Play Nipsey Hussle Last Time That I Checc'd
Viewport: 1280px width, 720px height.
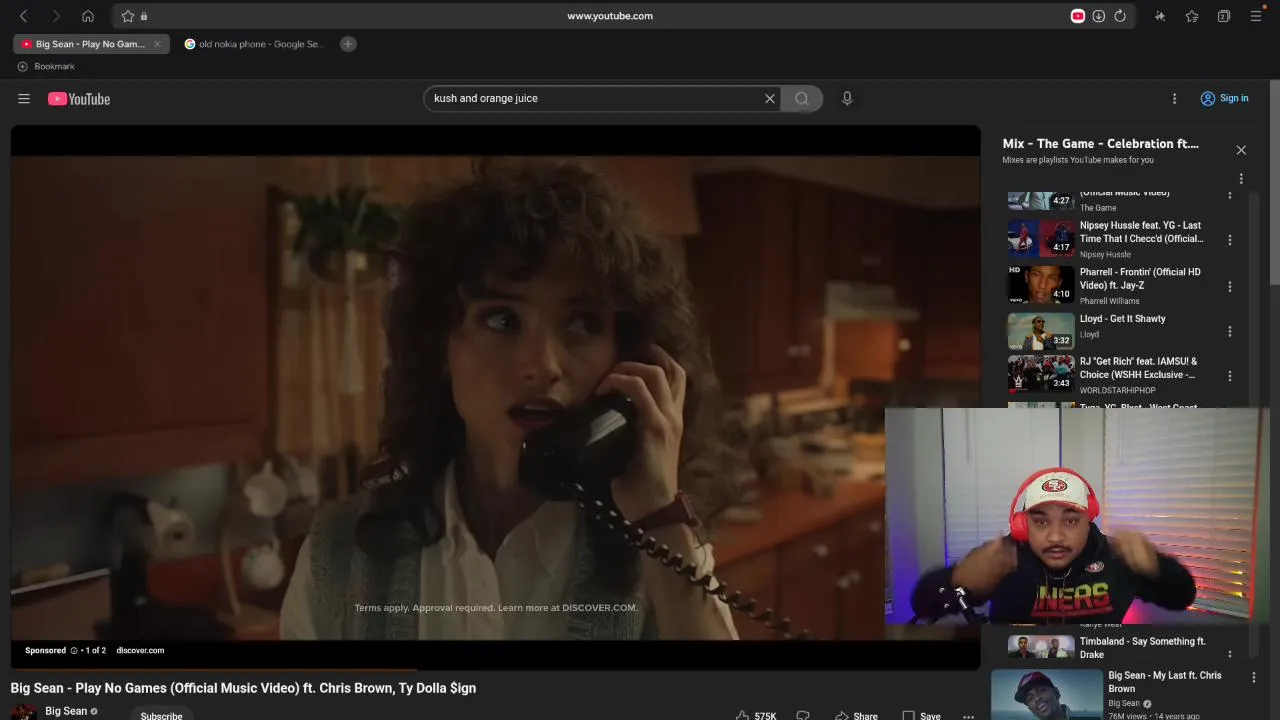(1142, 232)
